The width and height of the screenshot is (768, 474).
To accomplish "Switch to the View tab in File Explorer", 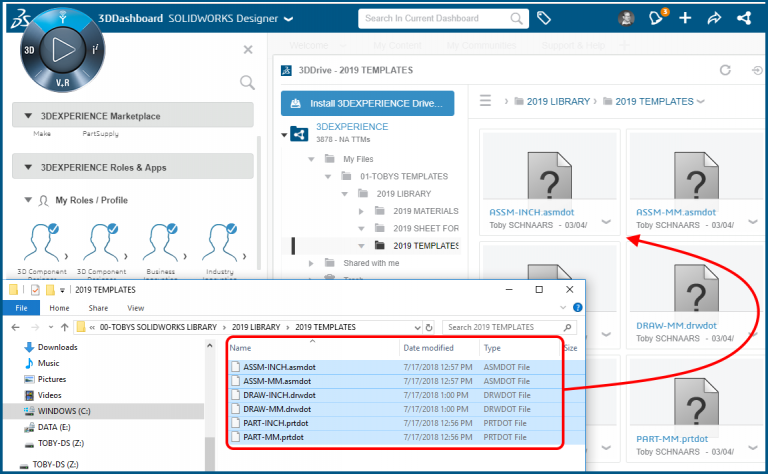I will [x=135, y=308].
